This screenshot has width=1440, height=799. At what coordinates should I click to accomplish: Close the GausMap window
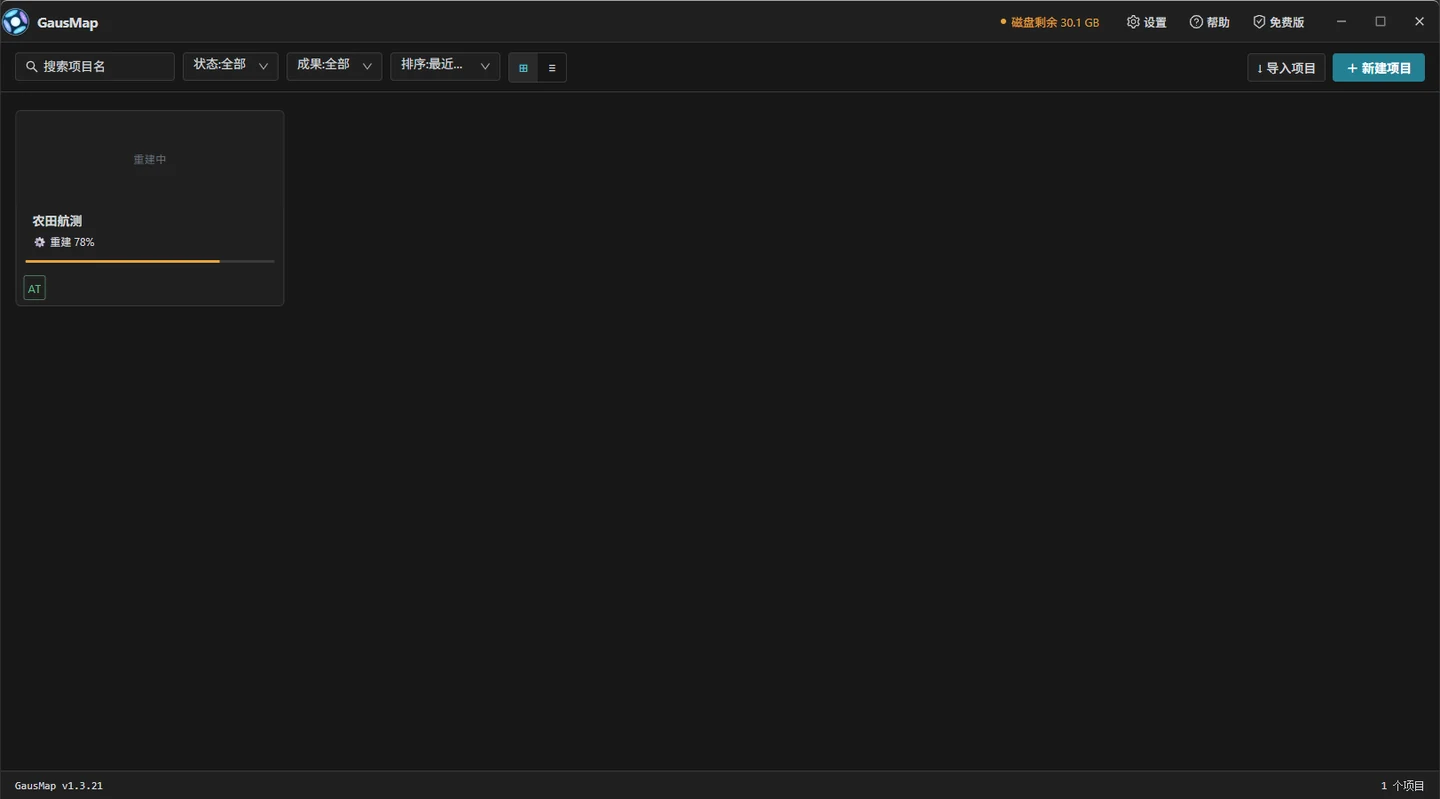tap(1419, 22)
